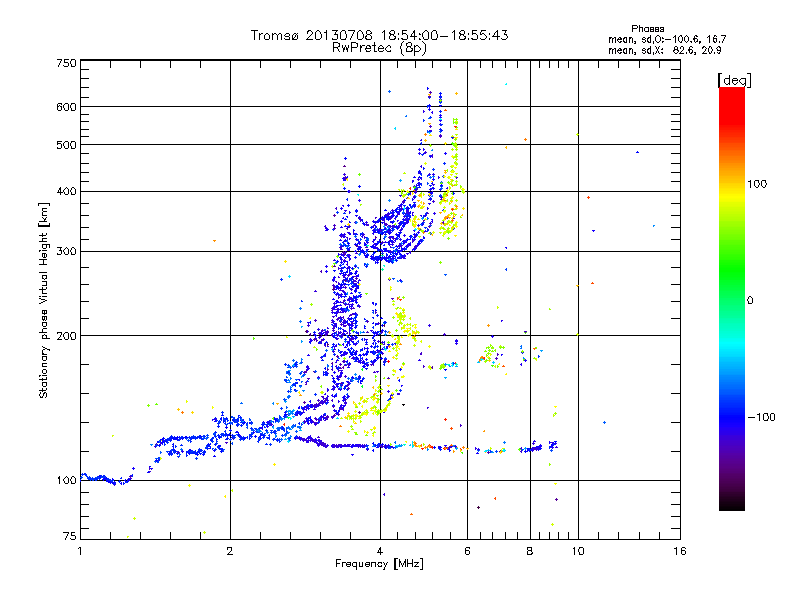The width and height of the screenshot is (800, 600).
Task: Click the x-axis '16' tick label
Action: pyautogui.click(x=680, y=551)
